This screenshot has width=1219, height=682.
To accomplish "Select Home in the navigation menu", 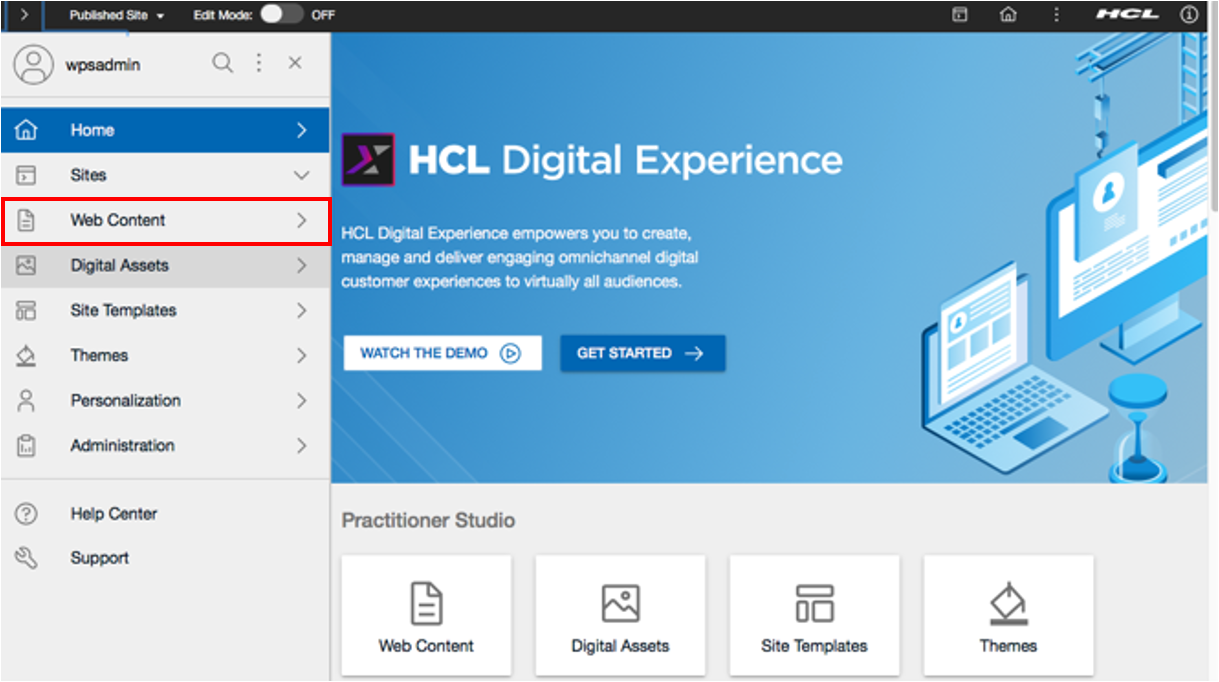I will (165, 130).
